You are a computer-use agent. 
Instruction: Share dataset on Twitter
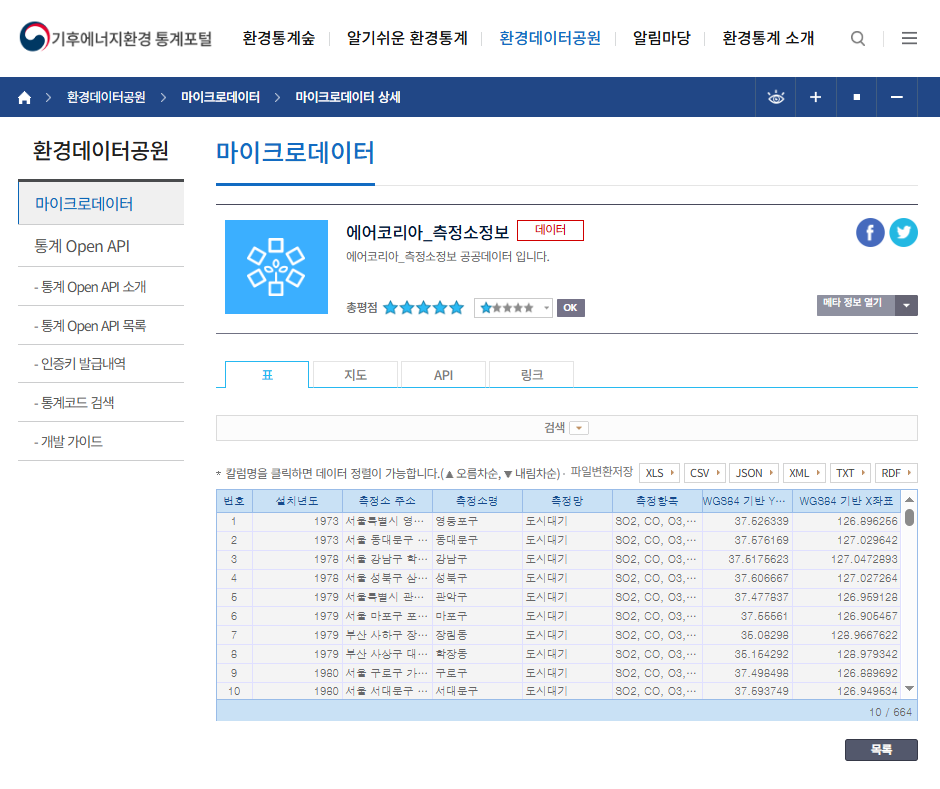pos(903,232)
